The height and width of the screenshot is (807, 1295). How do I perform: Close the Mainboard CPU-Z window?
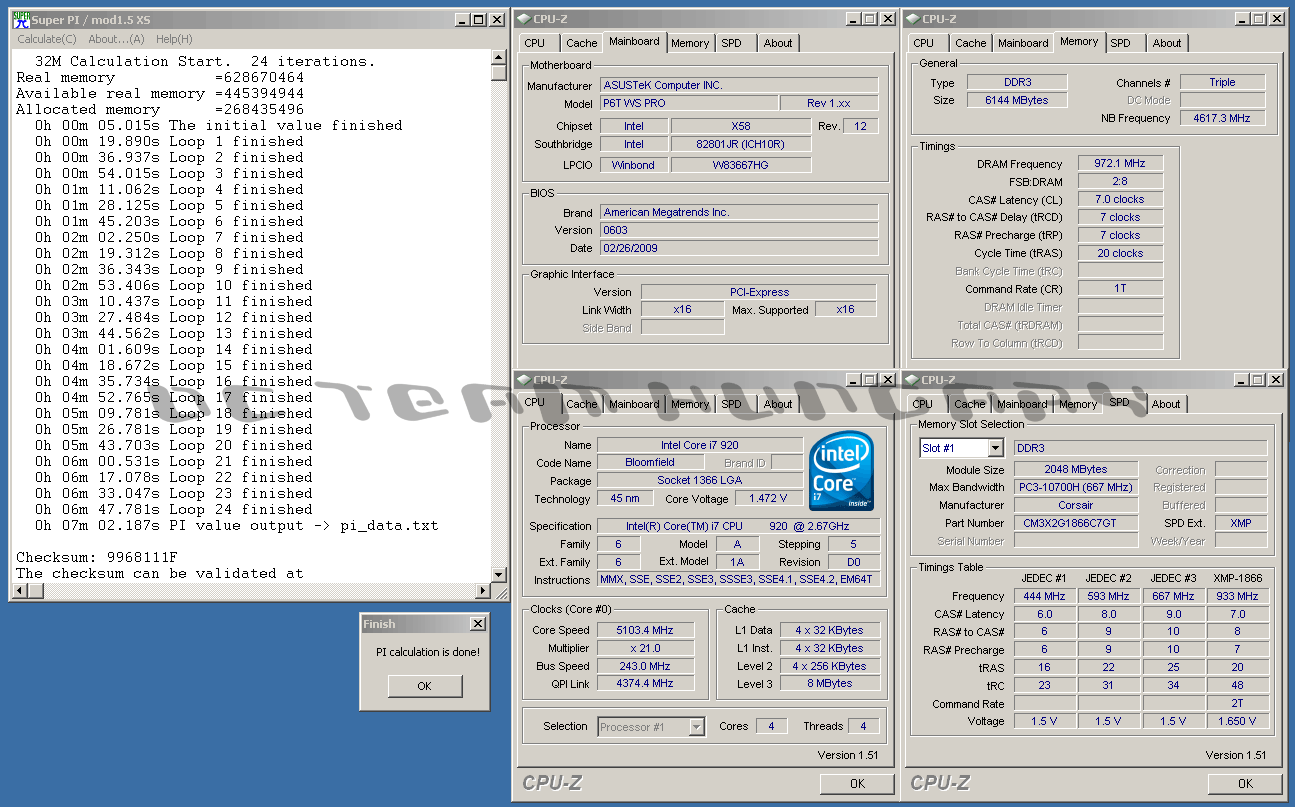click(x=887, y=18)
